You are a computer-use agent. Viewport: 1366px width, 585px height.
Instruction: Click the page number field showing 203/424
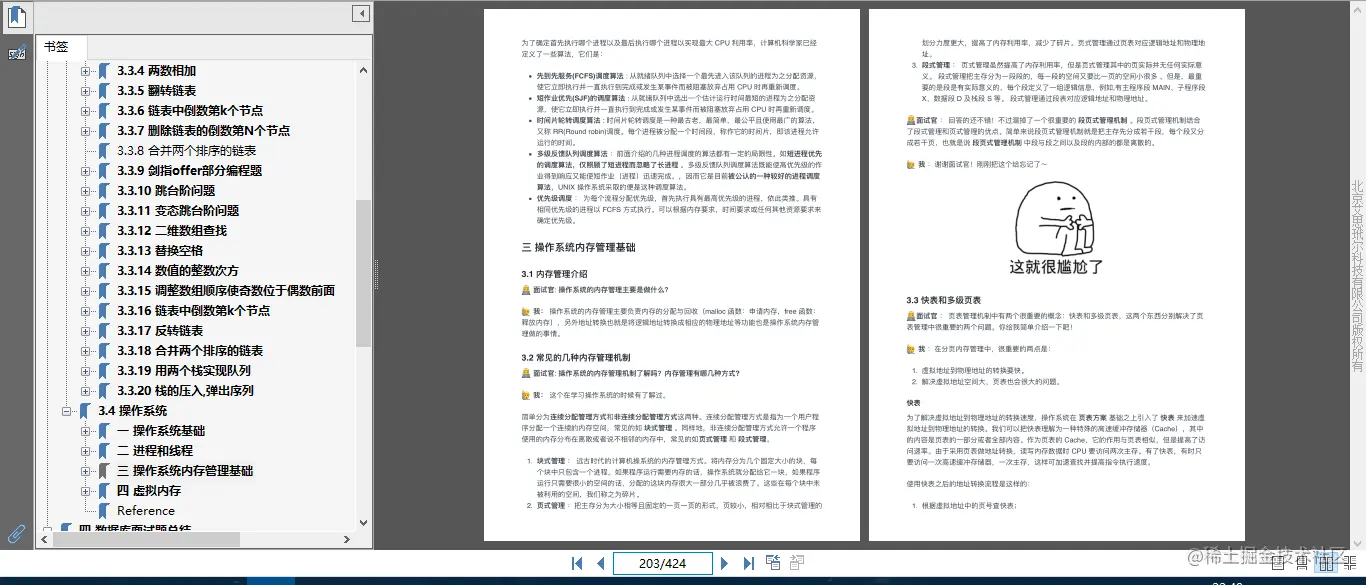[662, 564]
